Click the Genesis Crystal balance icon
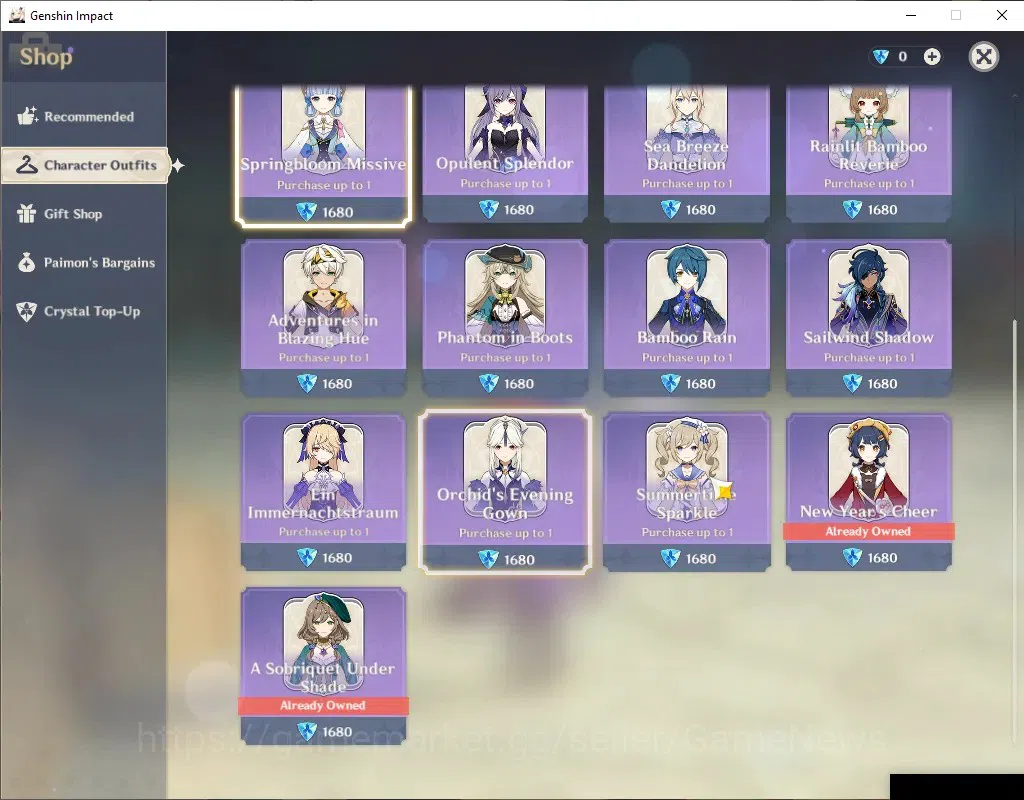This screenshot has width=1024, height=800. 881,57
